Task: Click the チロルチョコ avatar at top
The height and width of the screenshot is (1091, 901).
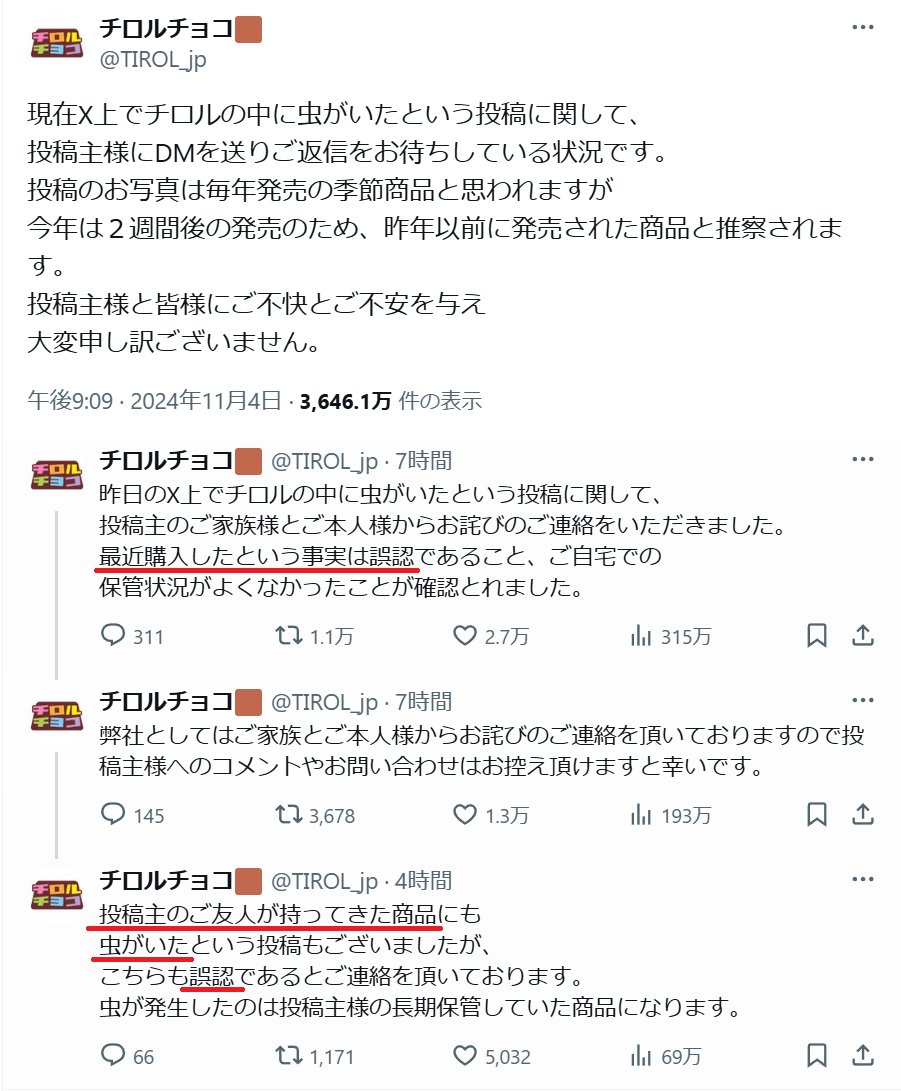Action: [x=56, y=43]
